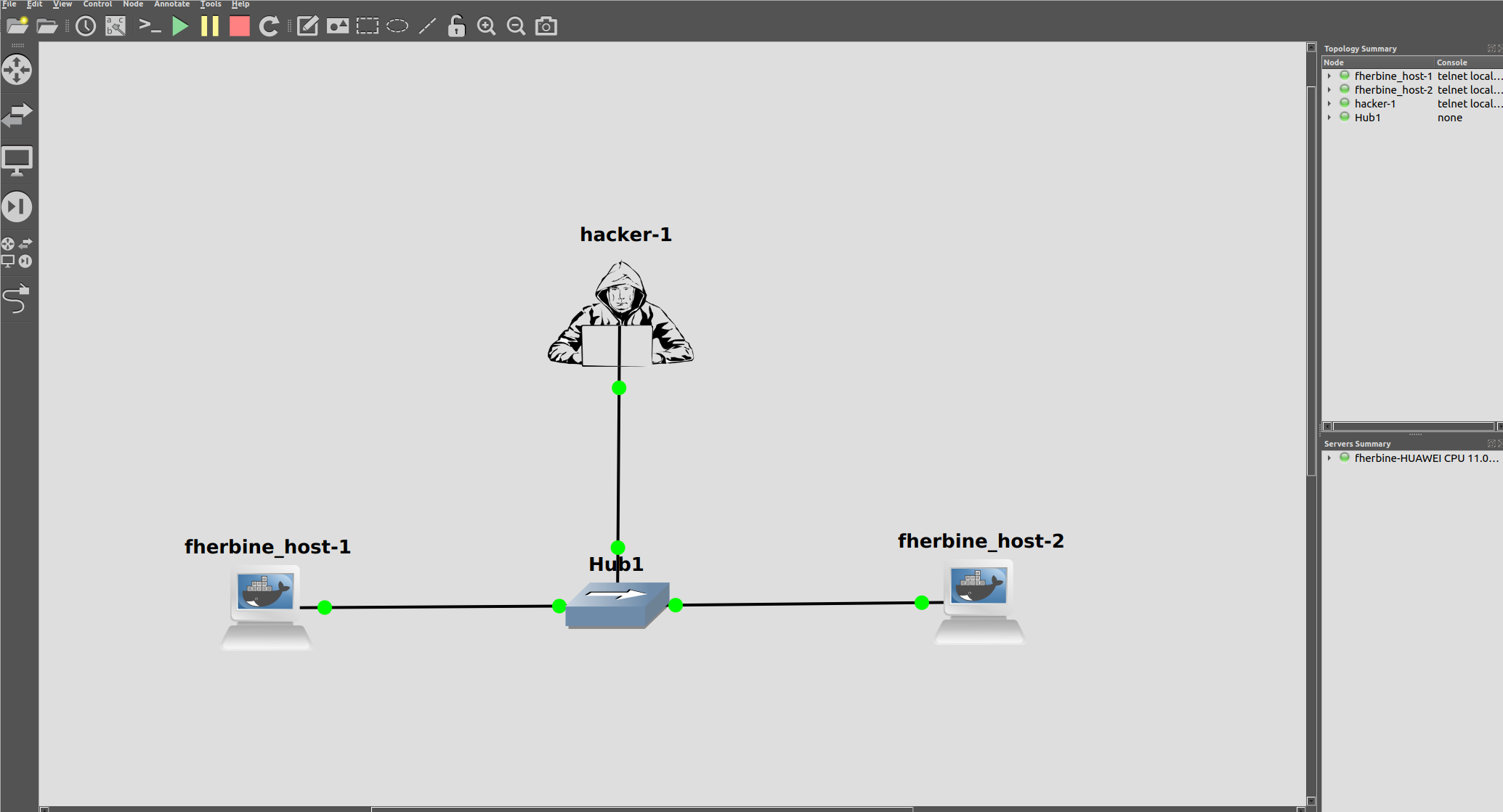Take a screenshot with the camera icon
Viewport: 1503px width, 812px height.
(546, 27)
